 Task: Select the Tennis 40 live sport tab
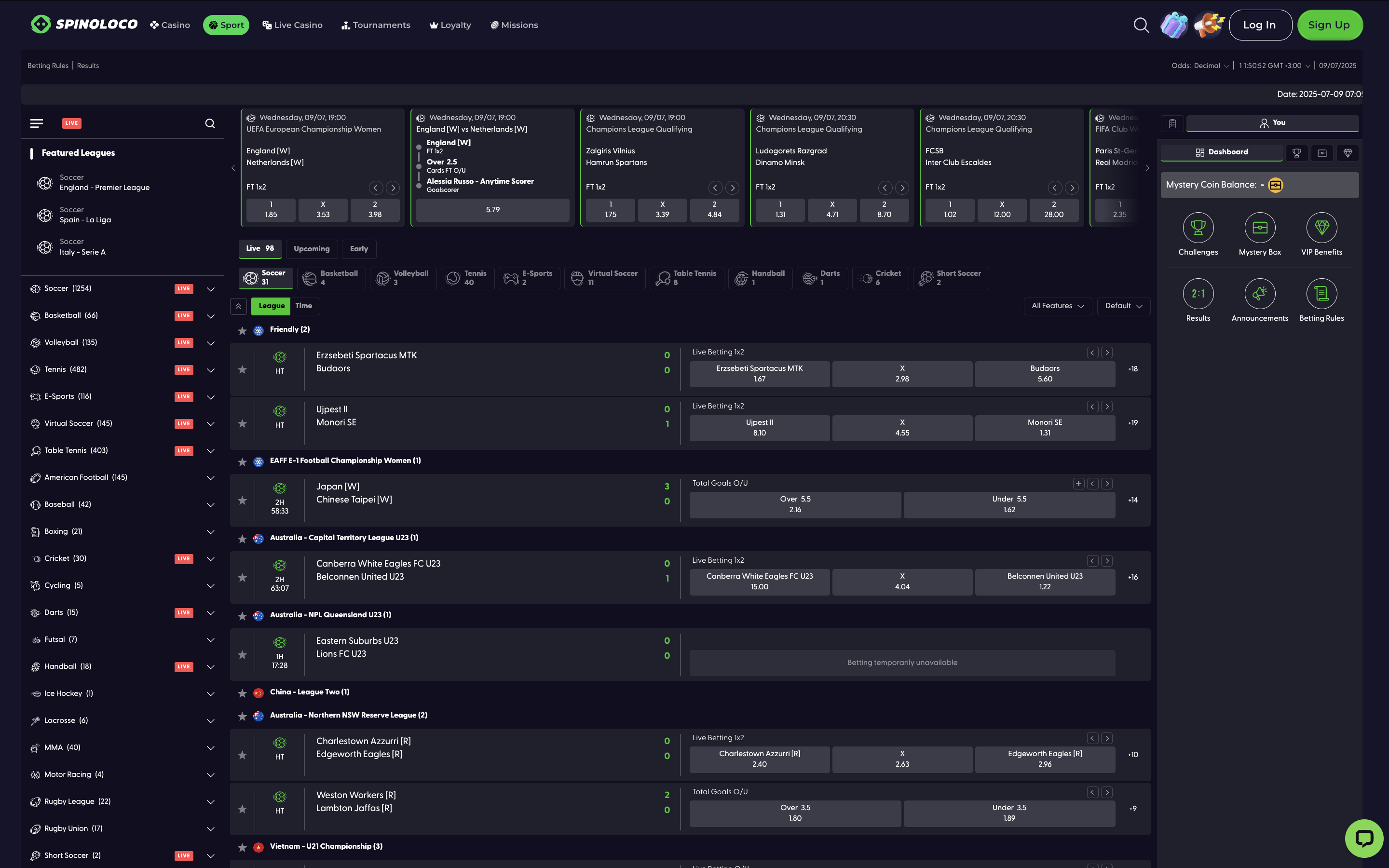(467, 278)
